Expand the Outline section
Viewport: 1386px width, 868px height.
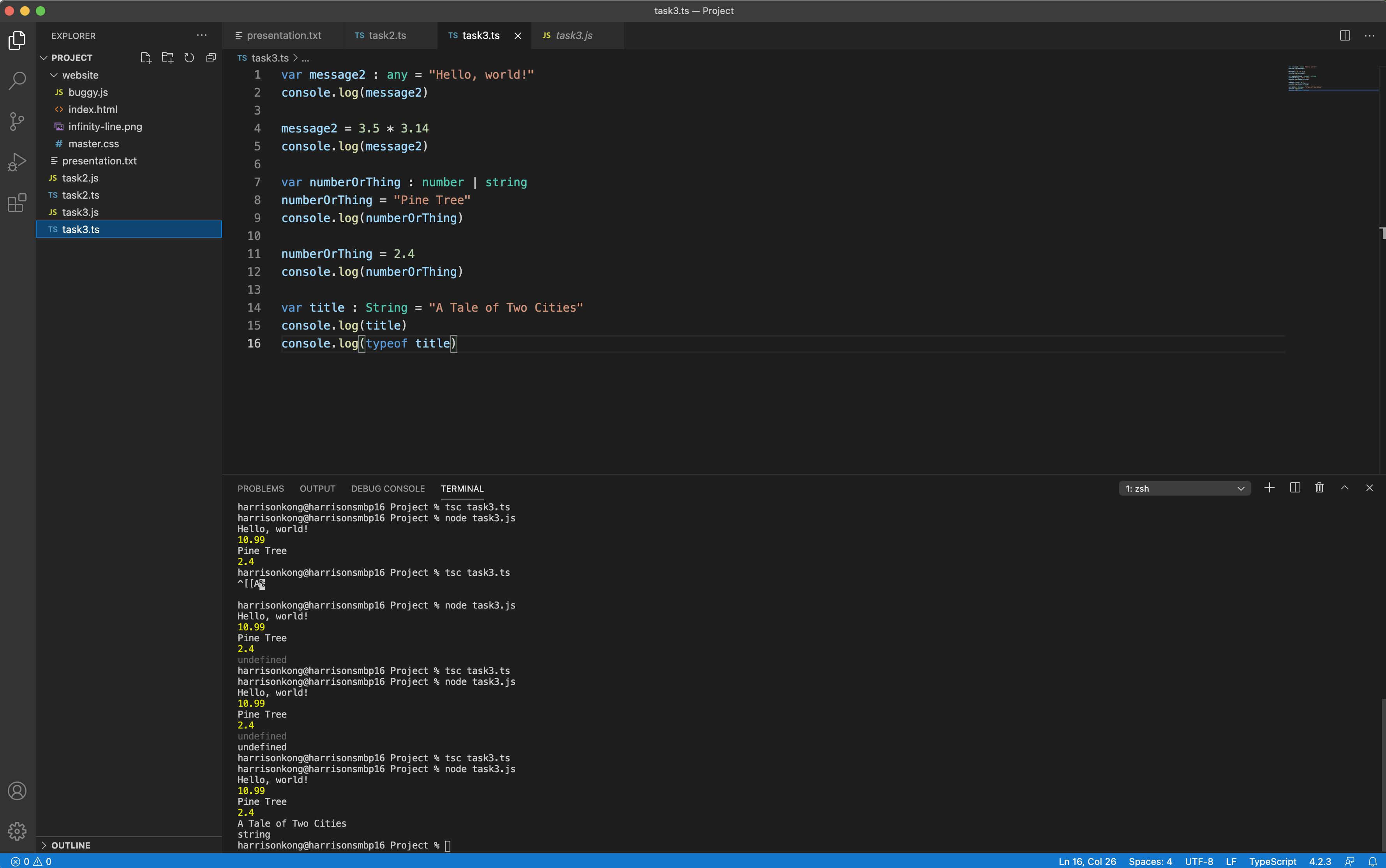pos(70,845)
